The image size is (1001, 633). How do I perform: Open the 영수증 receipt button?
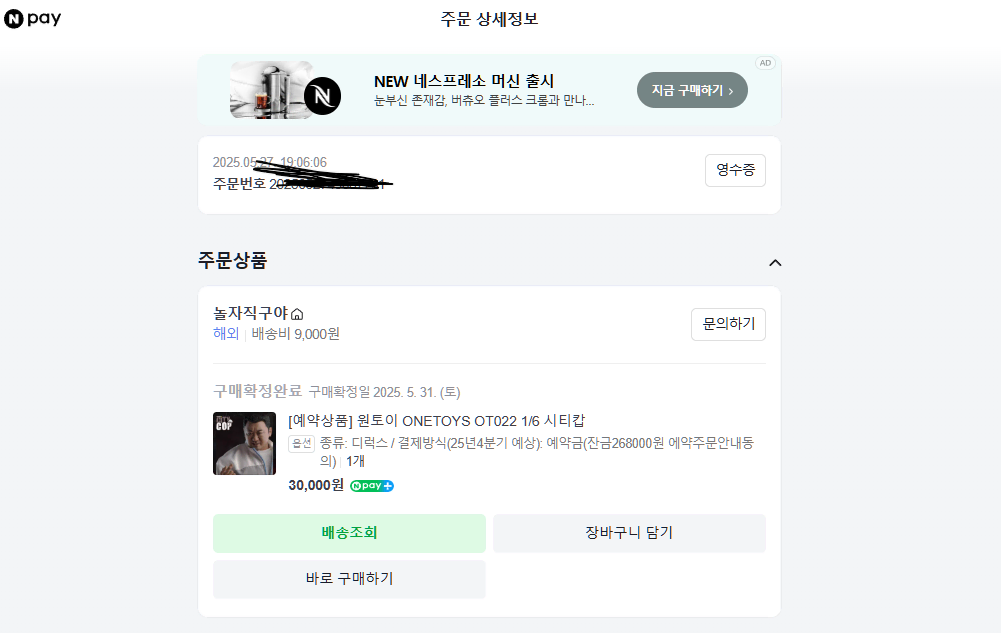[x=735, y=170]
